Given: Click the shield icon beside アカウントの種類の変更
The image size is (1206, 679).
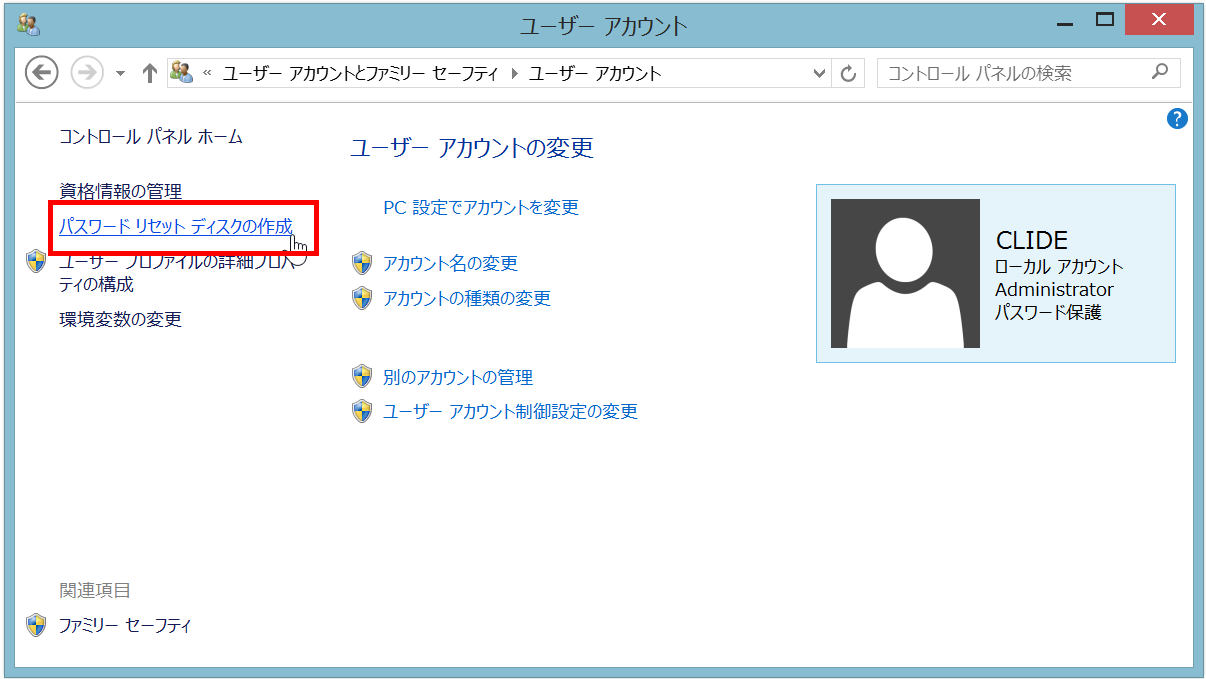Looking at the screenshot, I should click(362, 298).
